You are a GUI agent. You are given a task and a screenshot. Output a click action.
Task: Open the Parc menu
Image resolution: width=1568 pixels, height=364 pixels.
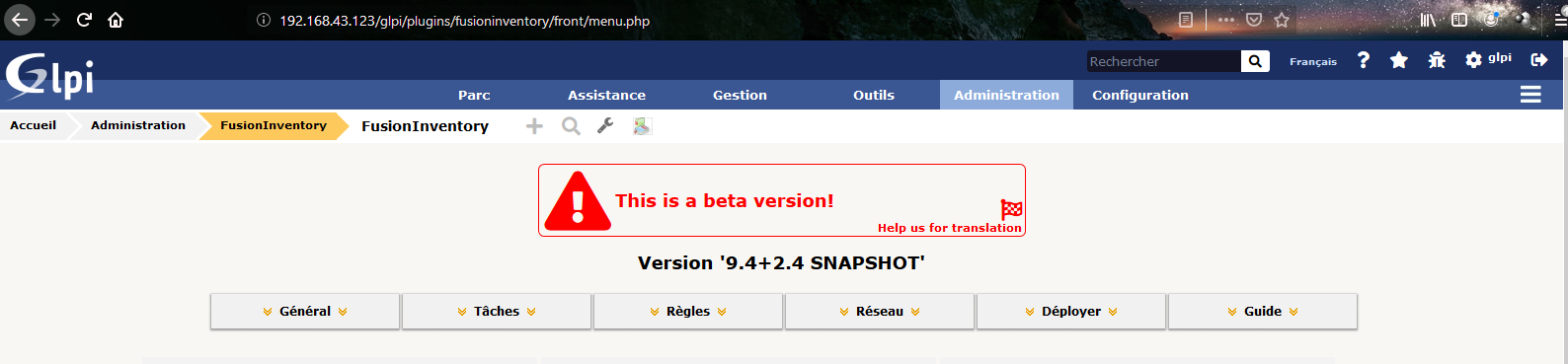coord(474,95)
